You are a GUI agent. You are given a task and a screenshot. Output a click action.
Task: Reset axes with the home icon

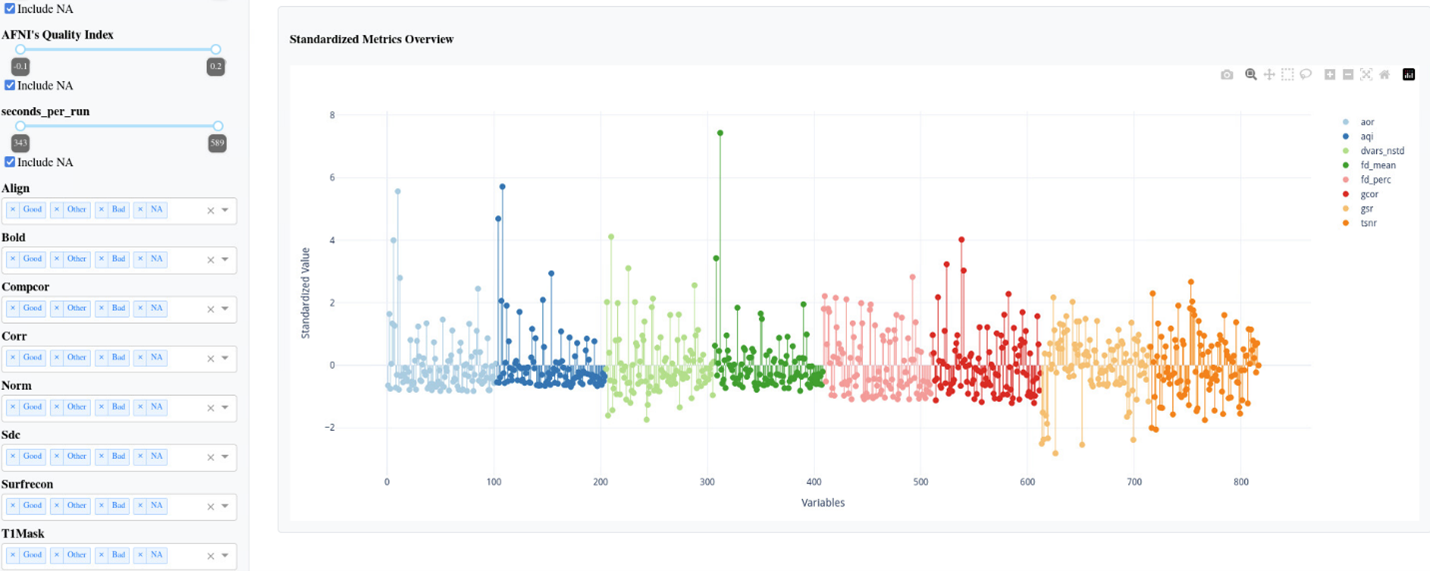[x=1385, y=75]
